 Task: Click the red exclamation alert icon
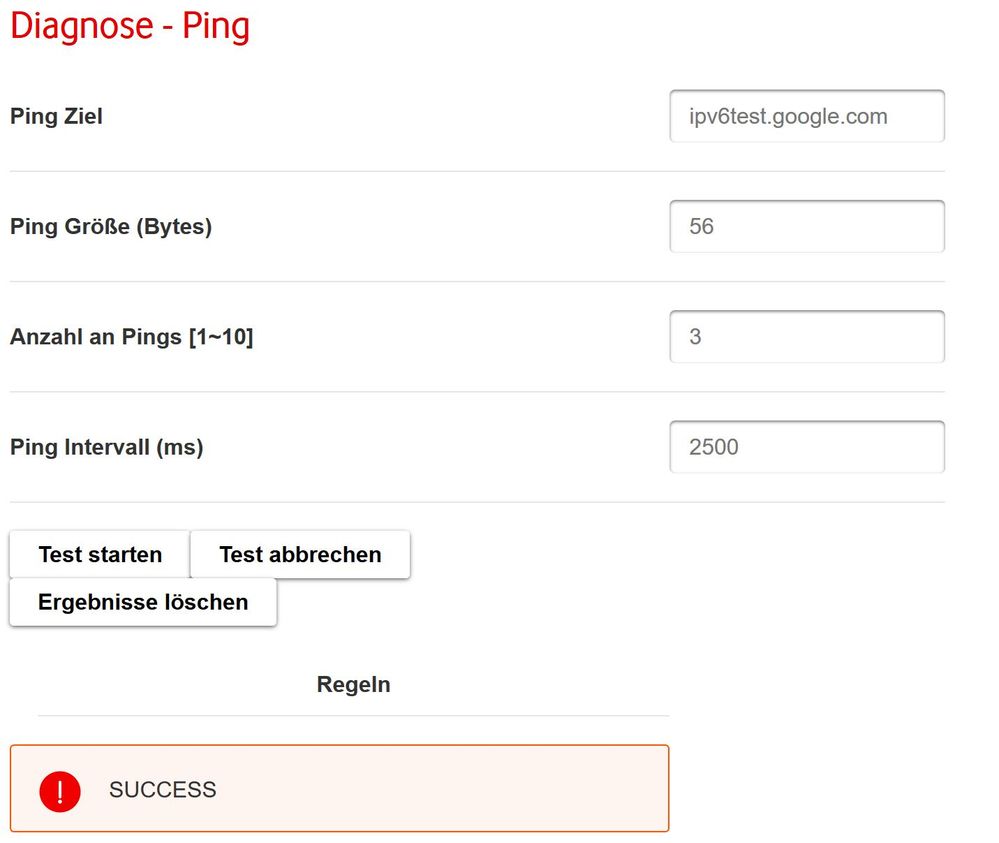coord(60,790)
